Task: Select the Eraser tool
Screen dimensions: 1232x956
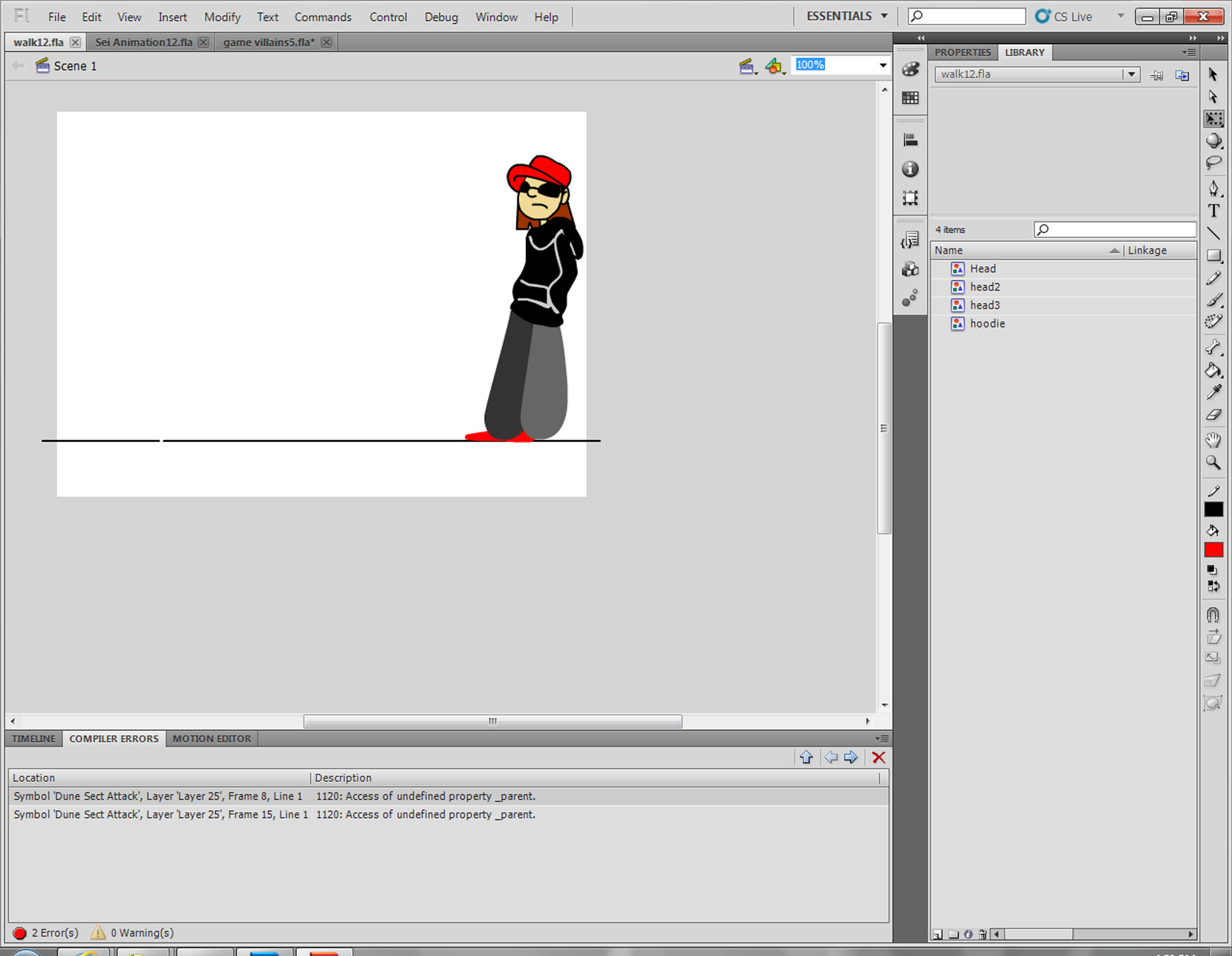Action: tap(1213, 415)
